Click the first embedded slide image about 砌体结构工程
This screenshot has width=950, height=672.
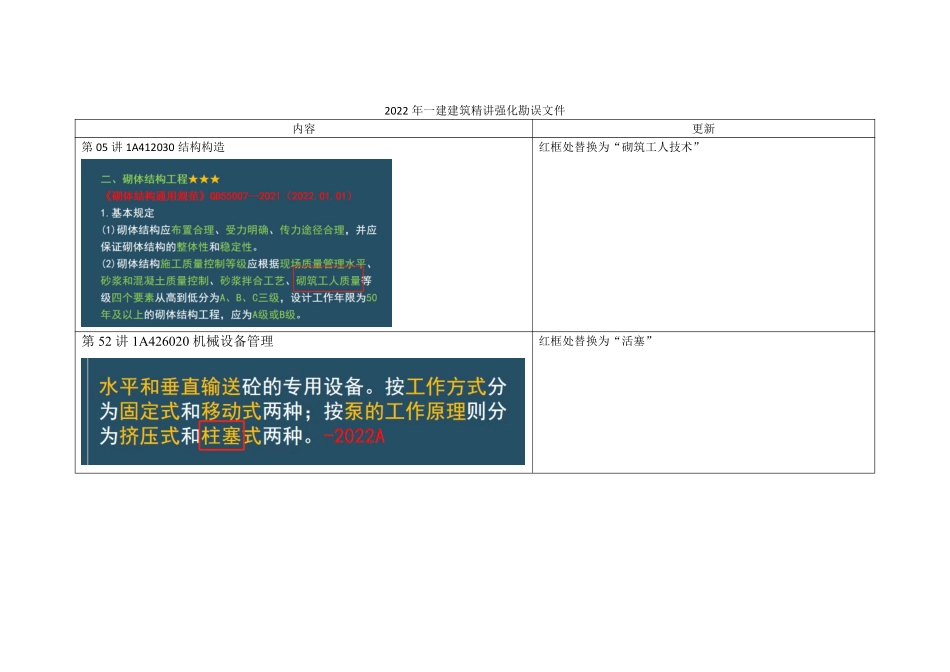tap(238, 242)
